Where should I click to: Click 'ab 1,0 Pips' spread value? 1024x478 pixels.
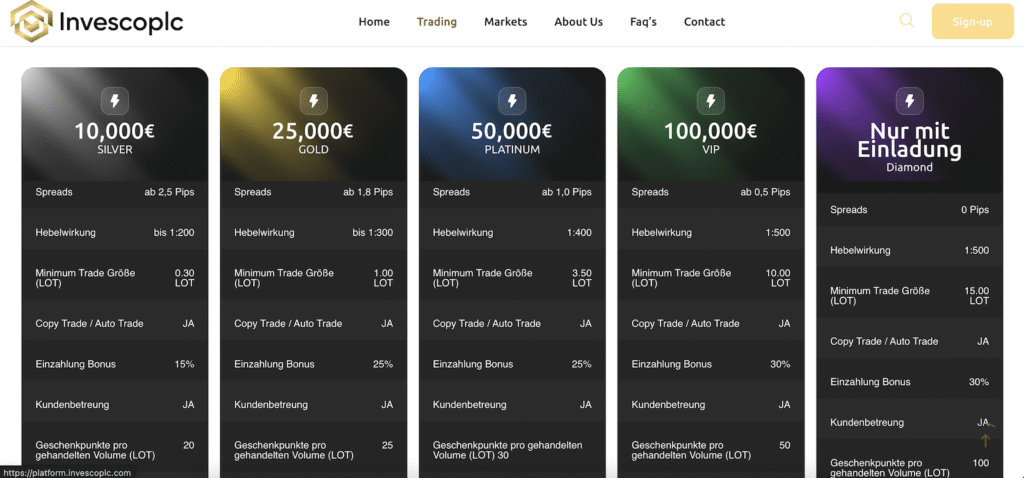pyautogui.click(x=567, y=192)
